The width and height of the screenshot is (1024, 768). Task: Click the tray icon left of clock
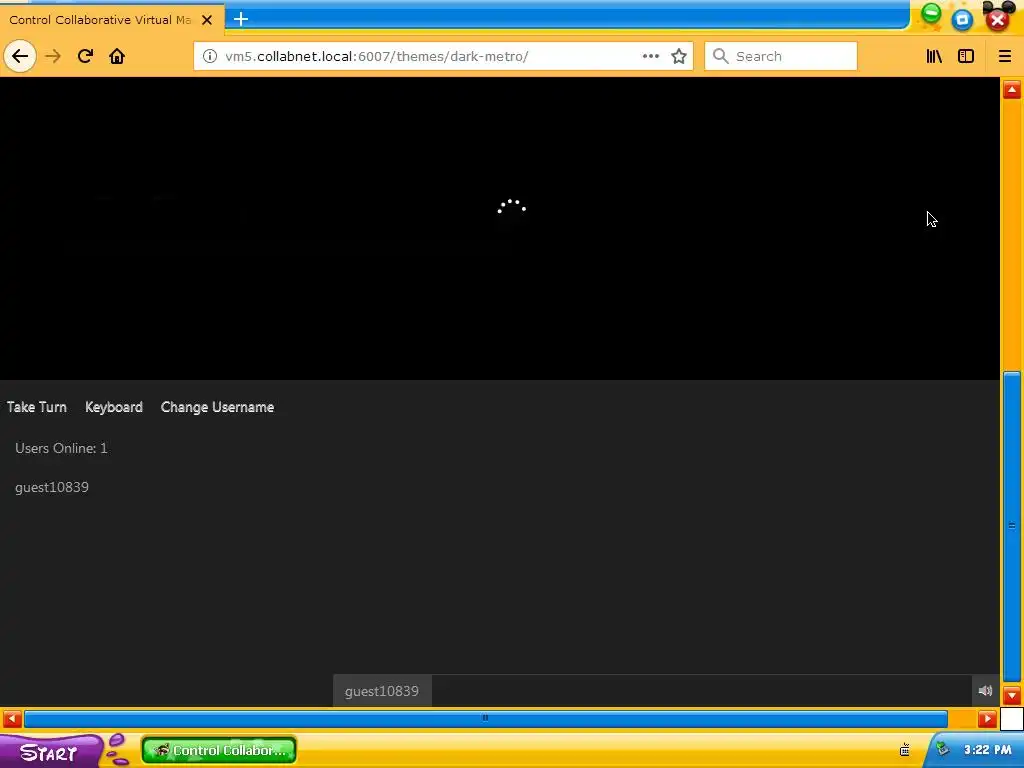tap(904, 750)
